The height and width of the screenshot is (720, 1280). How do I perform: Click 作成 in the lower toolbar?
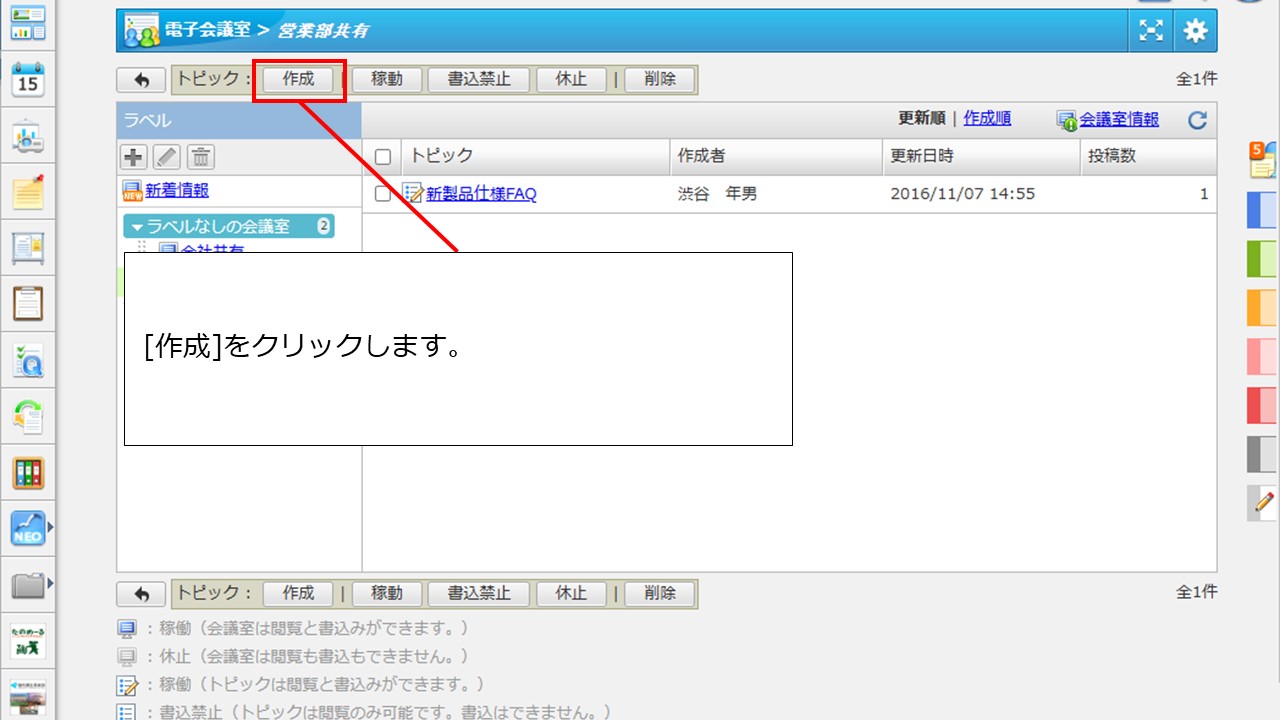tap(298, 594)
